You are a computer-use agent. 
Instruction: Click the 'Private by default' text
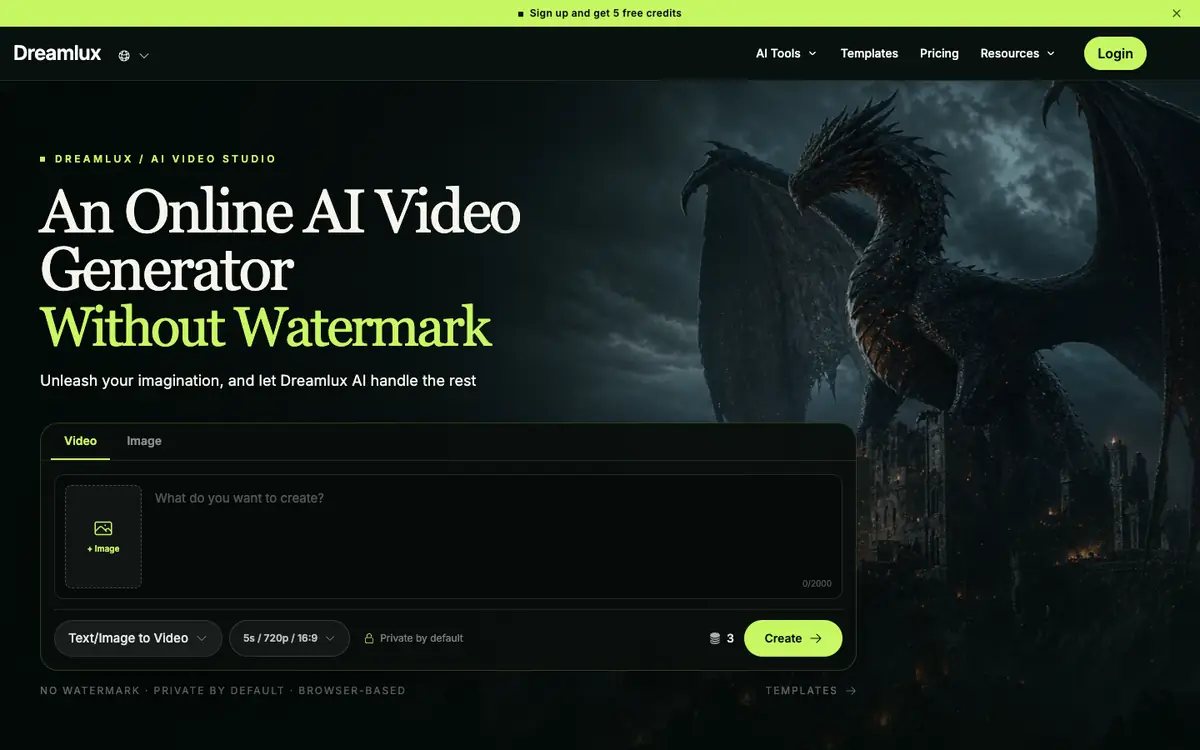421,638
